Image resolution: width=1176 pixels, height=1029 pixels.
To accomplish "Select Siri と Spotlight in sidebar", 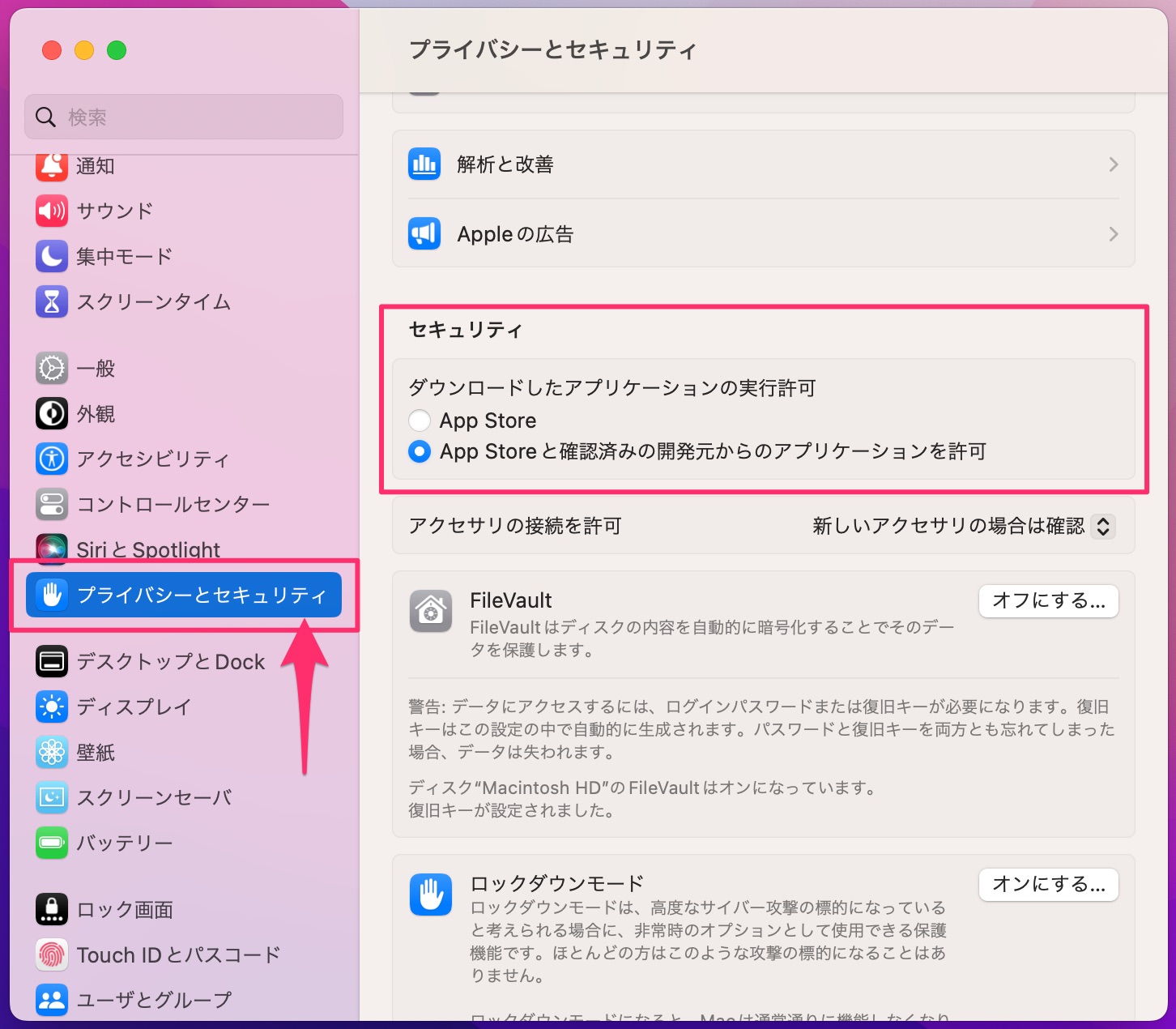I will point(184,548).
